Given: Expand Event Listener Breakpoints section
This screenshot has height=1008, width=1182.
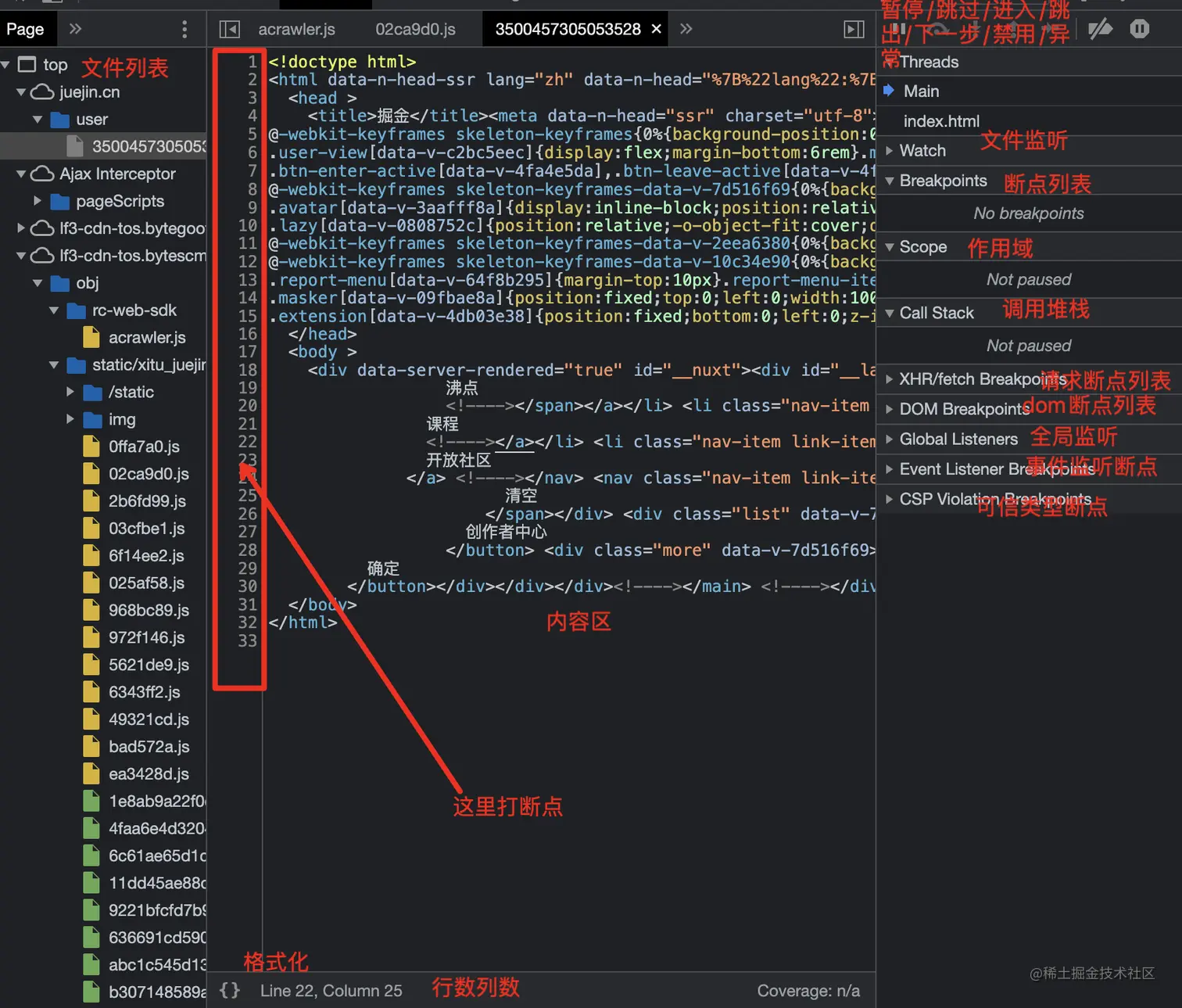Looking at the screenshot, I should pos(889,469).
